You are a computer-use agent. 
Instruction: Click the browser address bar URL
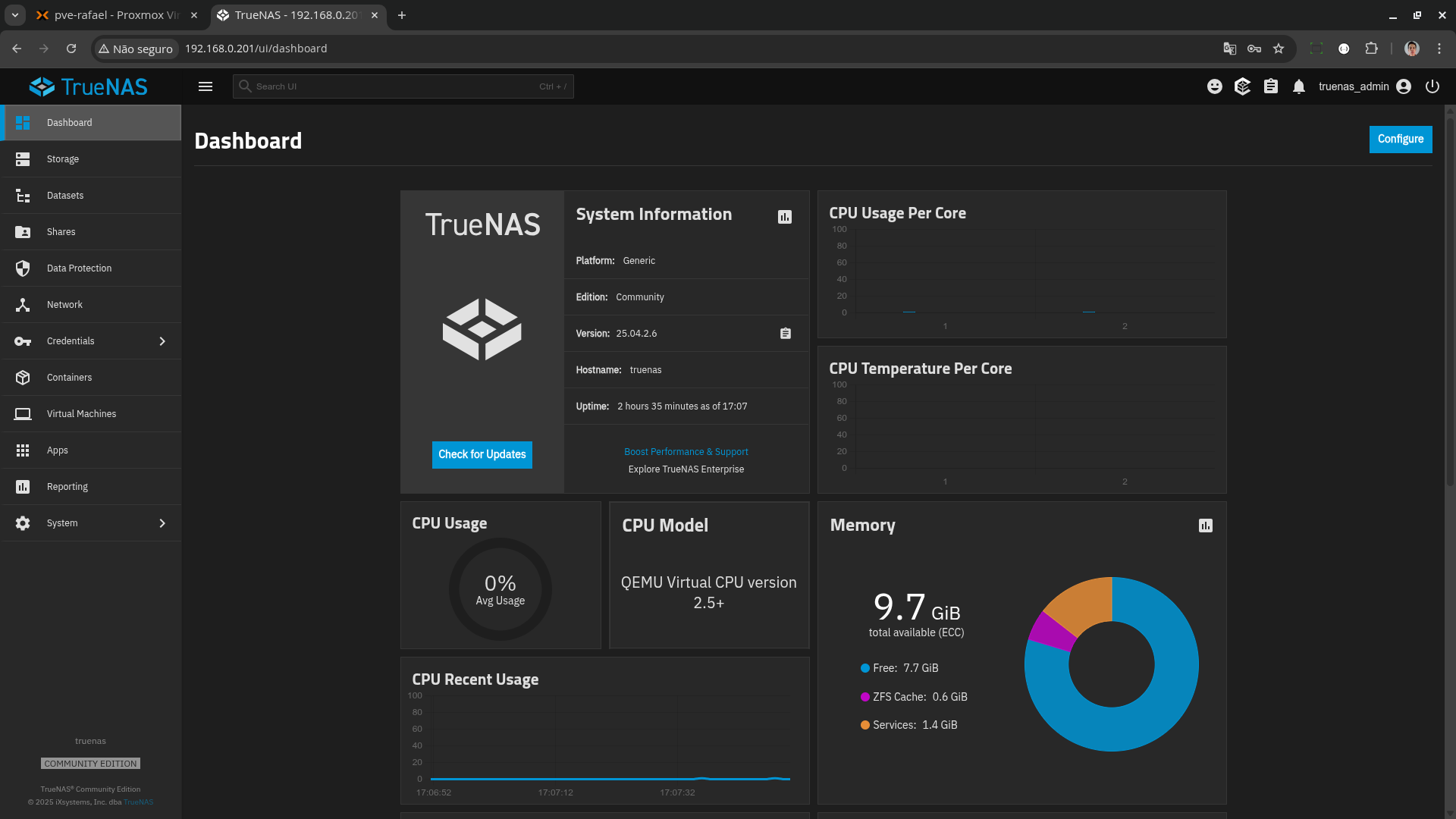coord(256,49)
